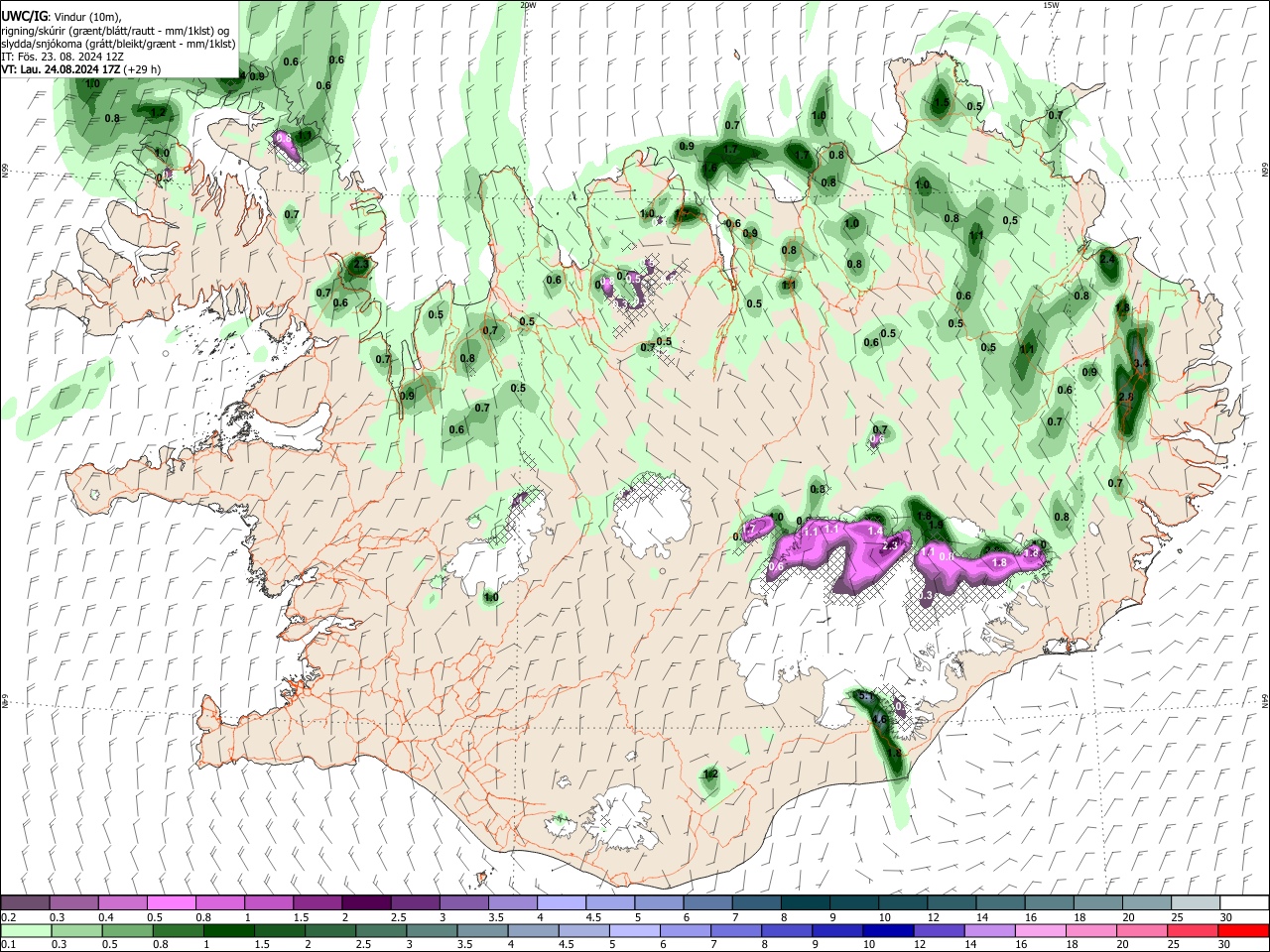Pick the darkest purple swatch between 2 and 2.5 upper scale
Image resolution: width=1270 pixels, height=952 pixels.
(366, 903)
